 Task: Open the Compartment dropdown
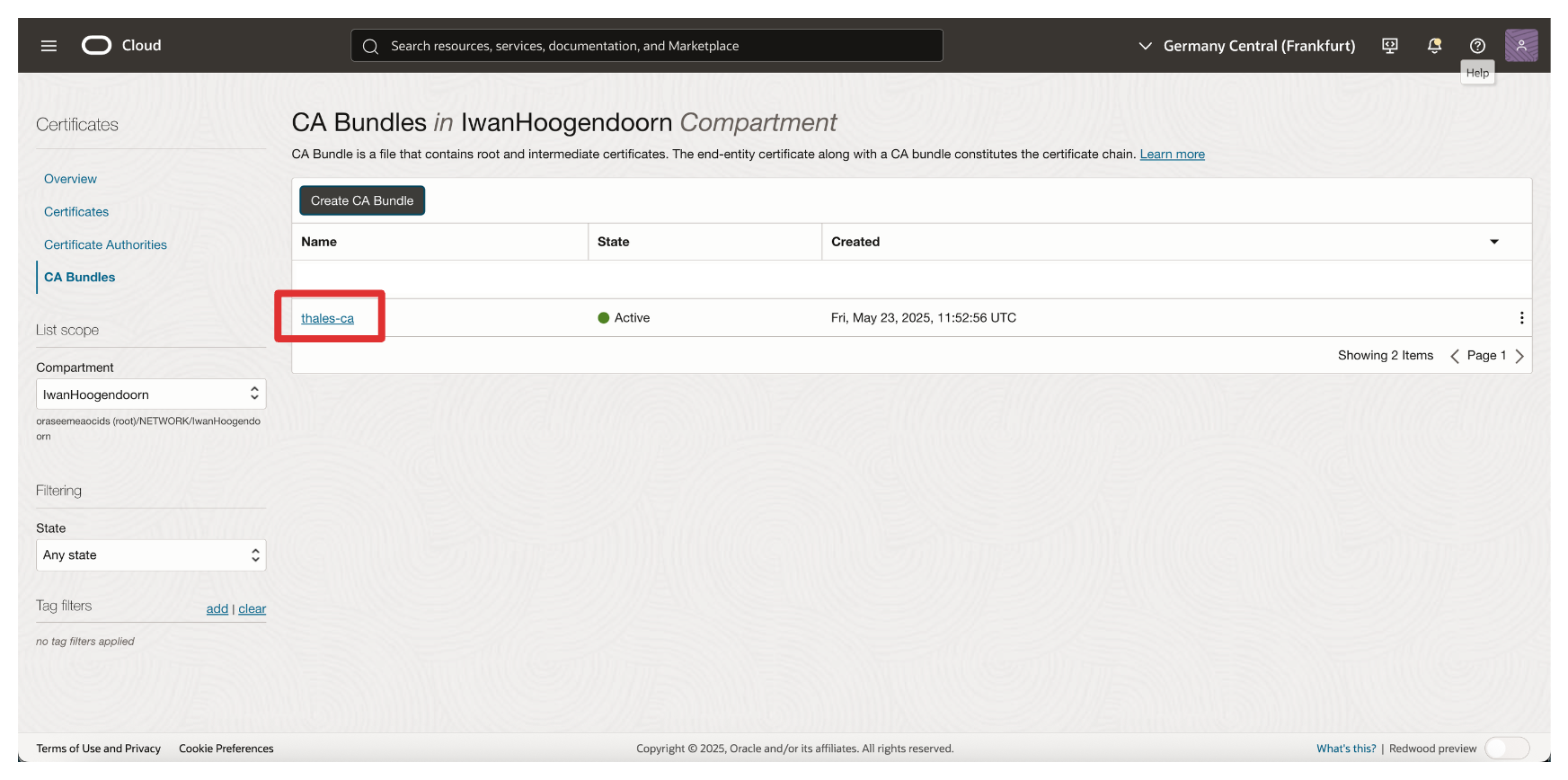point(151,394)
